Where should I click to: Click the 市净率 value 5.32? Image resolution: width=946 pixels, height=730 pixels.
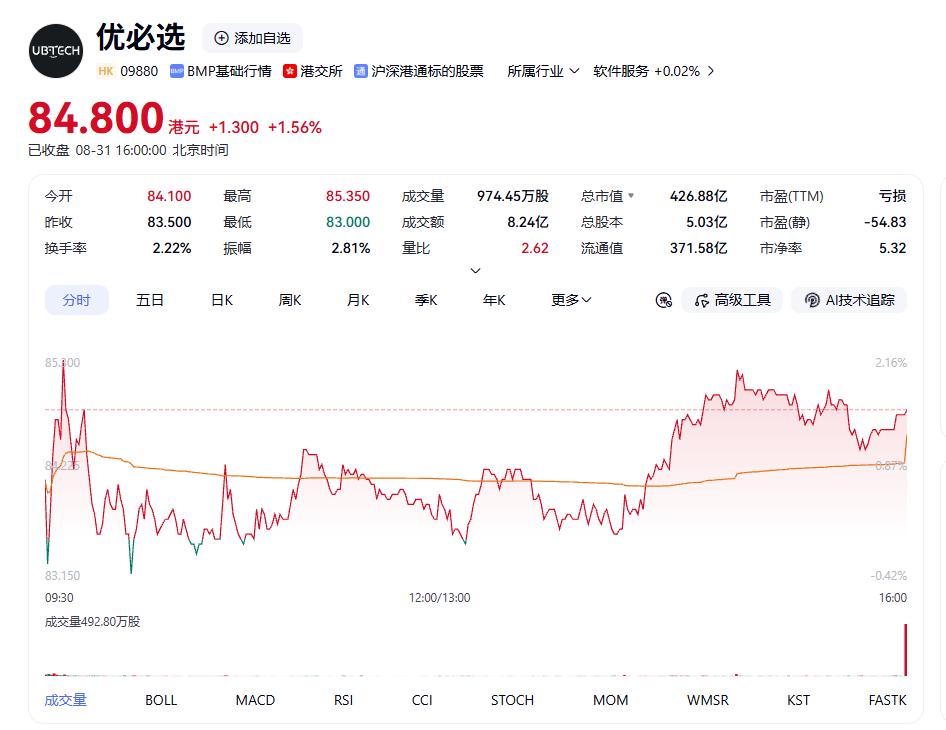point(892,248)
